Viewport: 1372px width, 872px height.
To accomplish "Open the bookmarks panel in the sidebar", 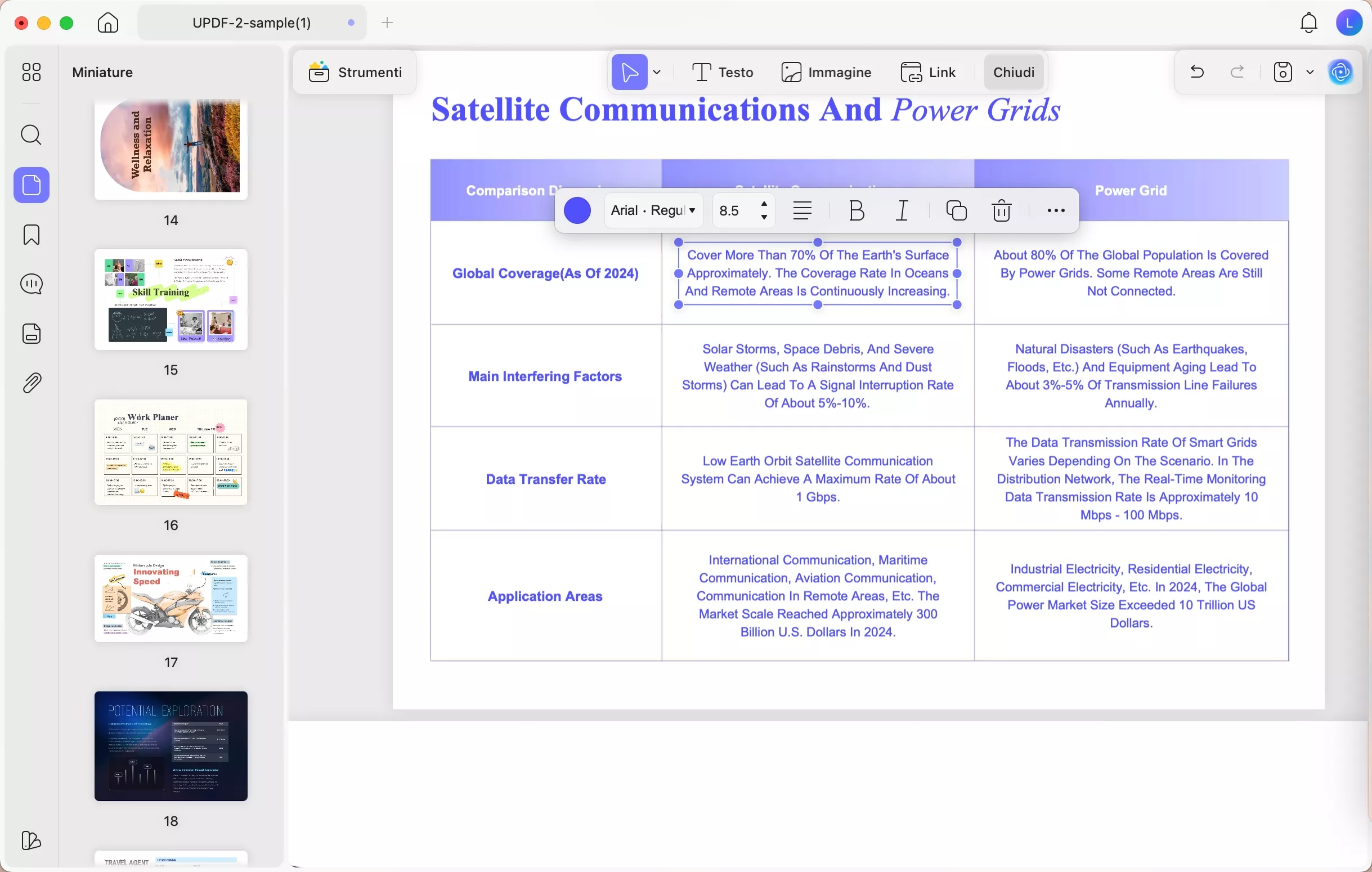I will click(32, 235).
